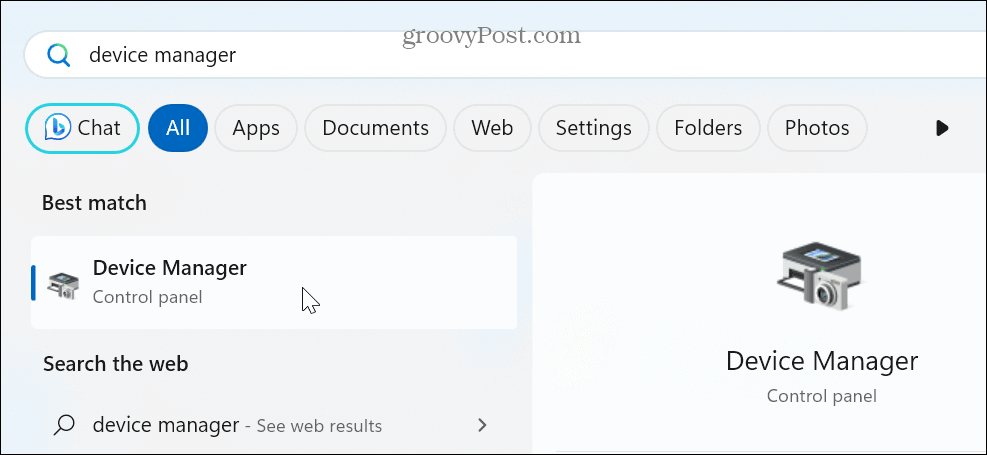
Task: Filter results by Photos
Action: click(x=817, y=128)
